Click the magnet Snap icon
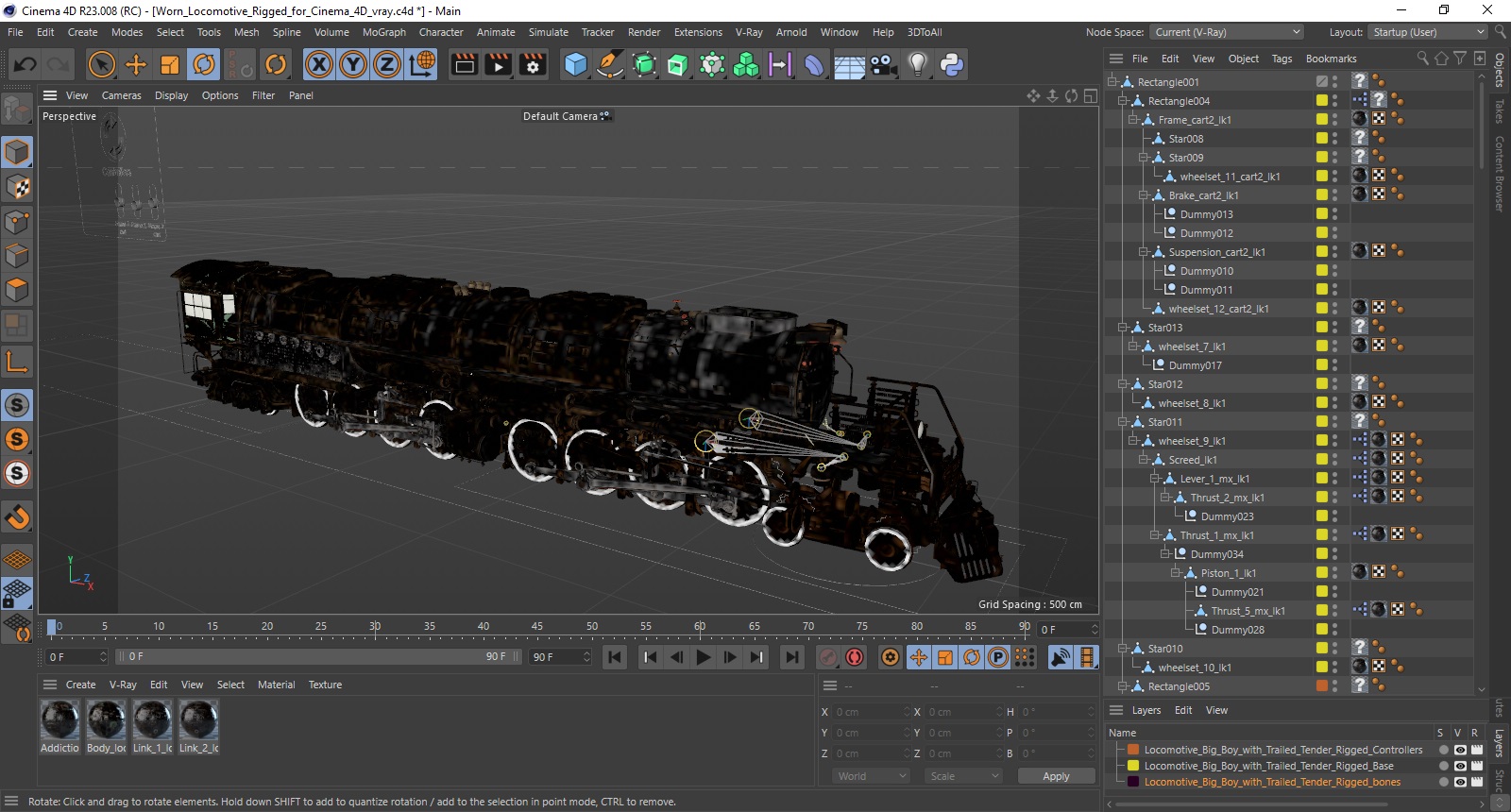Image resolution: width=1511 pixels, height=812 pixels. point(17,516)
